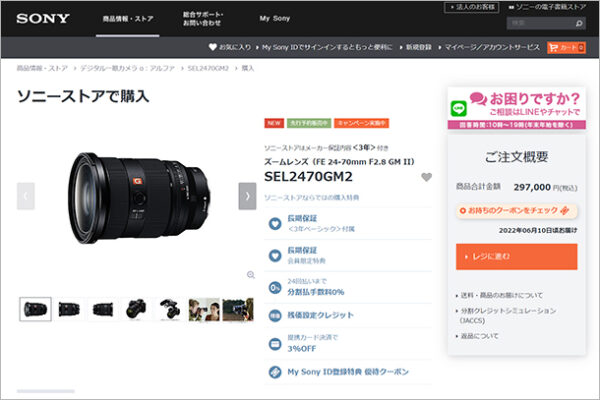Click breadcrumb SEL2470GM2
The image size is (600, 400).
click(208, 68)
